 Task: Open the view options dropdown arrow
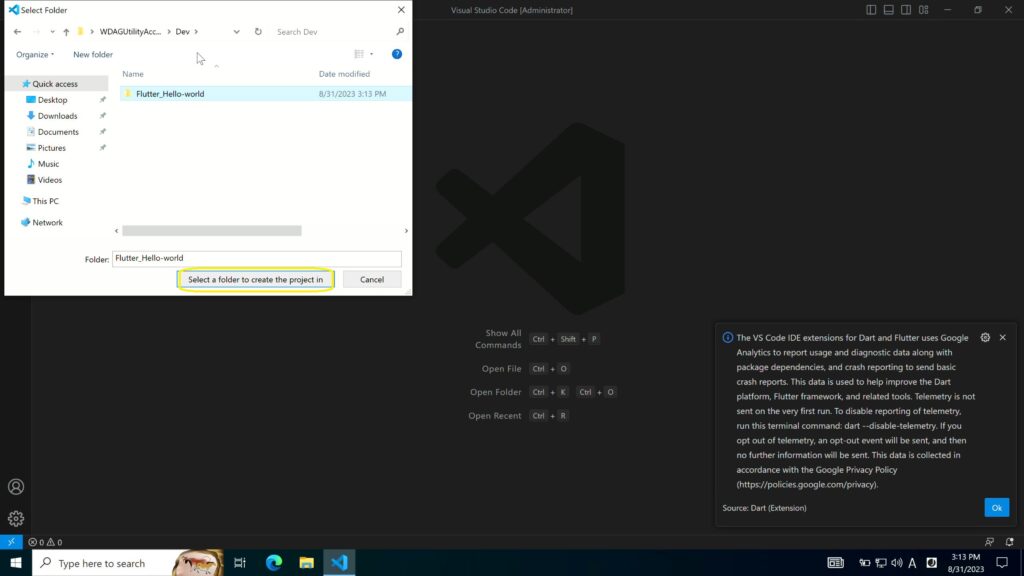[372, 54]
